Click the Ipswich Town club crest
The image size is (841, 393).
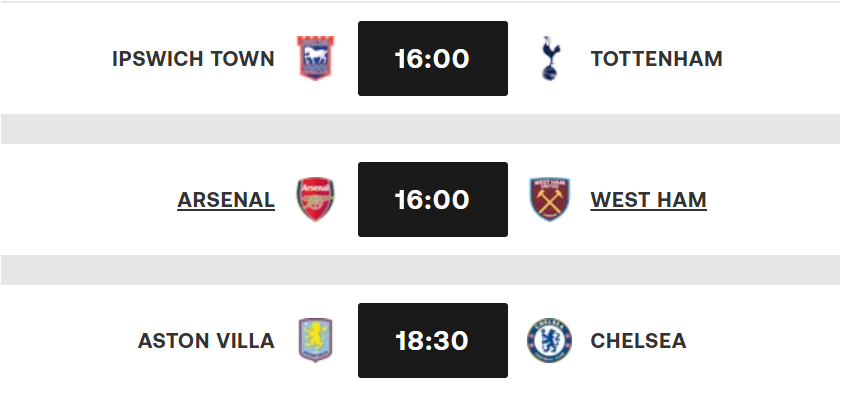pyautogui.click(x=315, y=58)
